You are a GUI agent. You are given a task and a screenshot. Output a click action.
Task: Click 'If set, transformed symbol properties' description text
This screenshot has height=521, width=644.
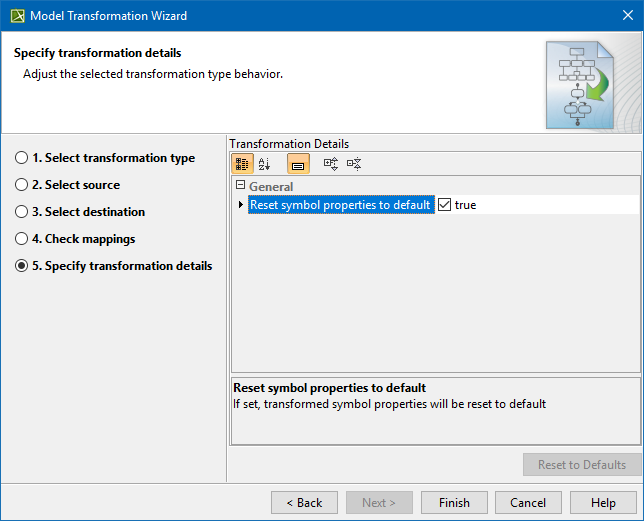pos(389,404)
